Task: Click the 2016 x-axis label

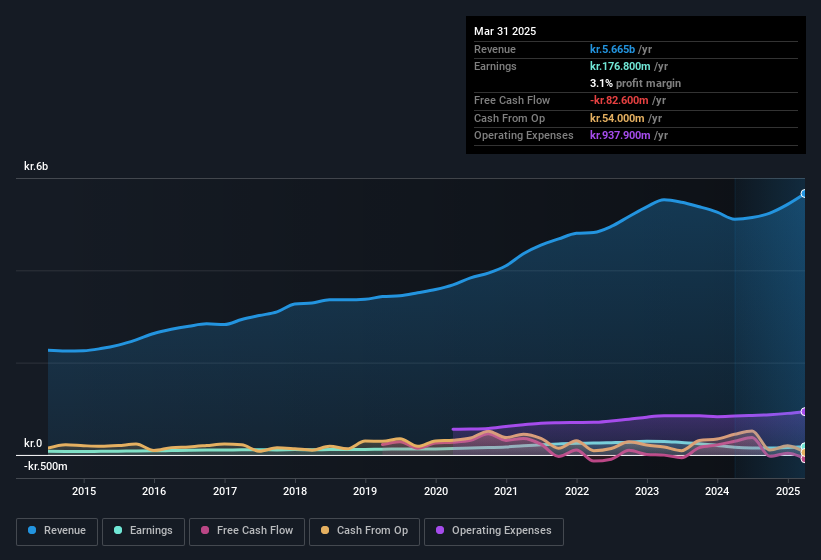Action: tap(154, 491)
